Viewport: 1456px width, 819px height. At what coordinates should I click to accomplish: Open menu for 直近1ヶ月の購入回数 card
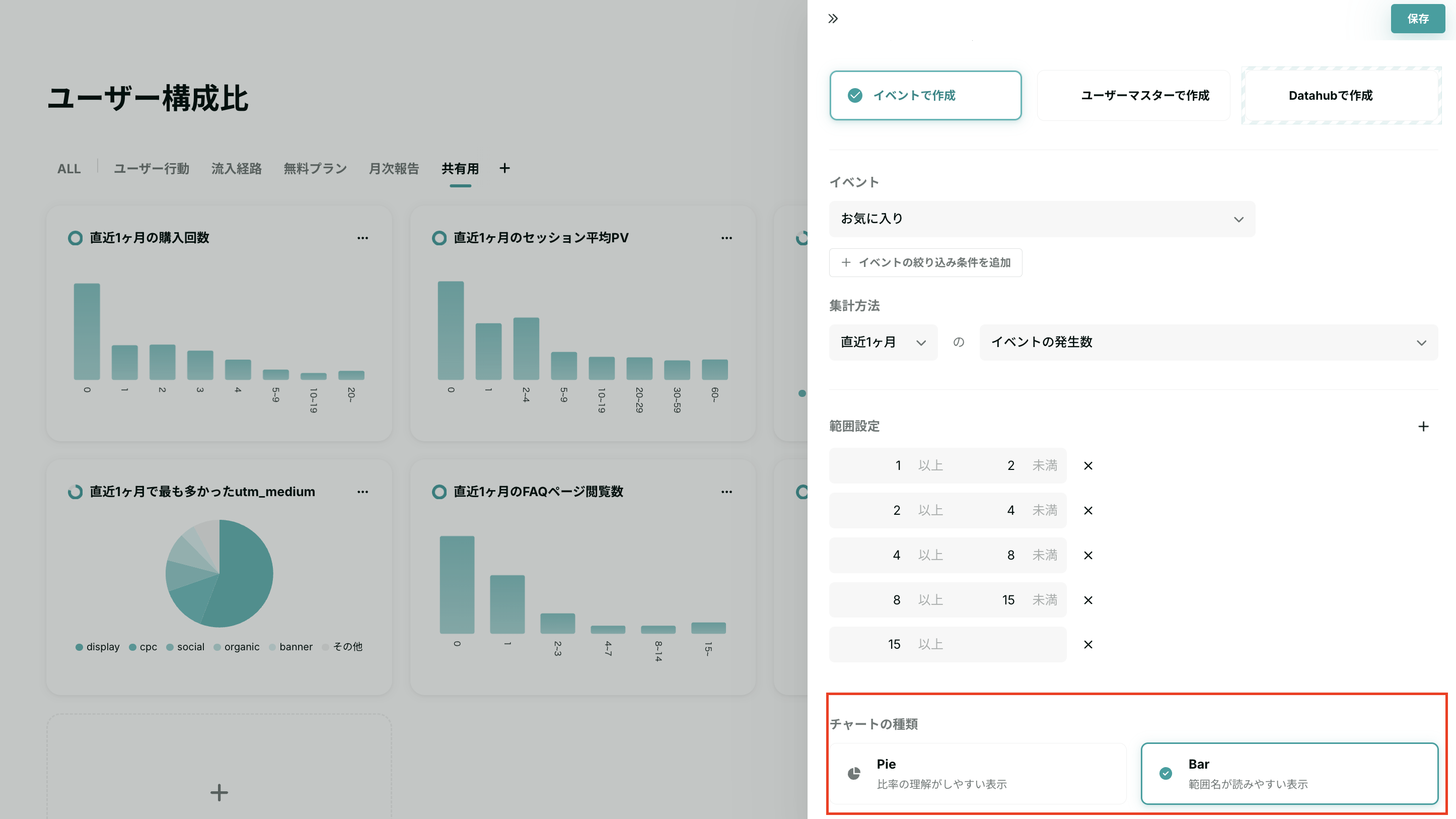(363, 238)
